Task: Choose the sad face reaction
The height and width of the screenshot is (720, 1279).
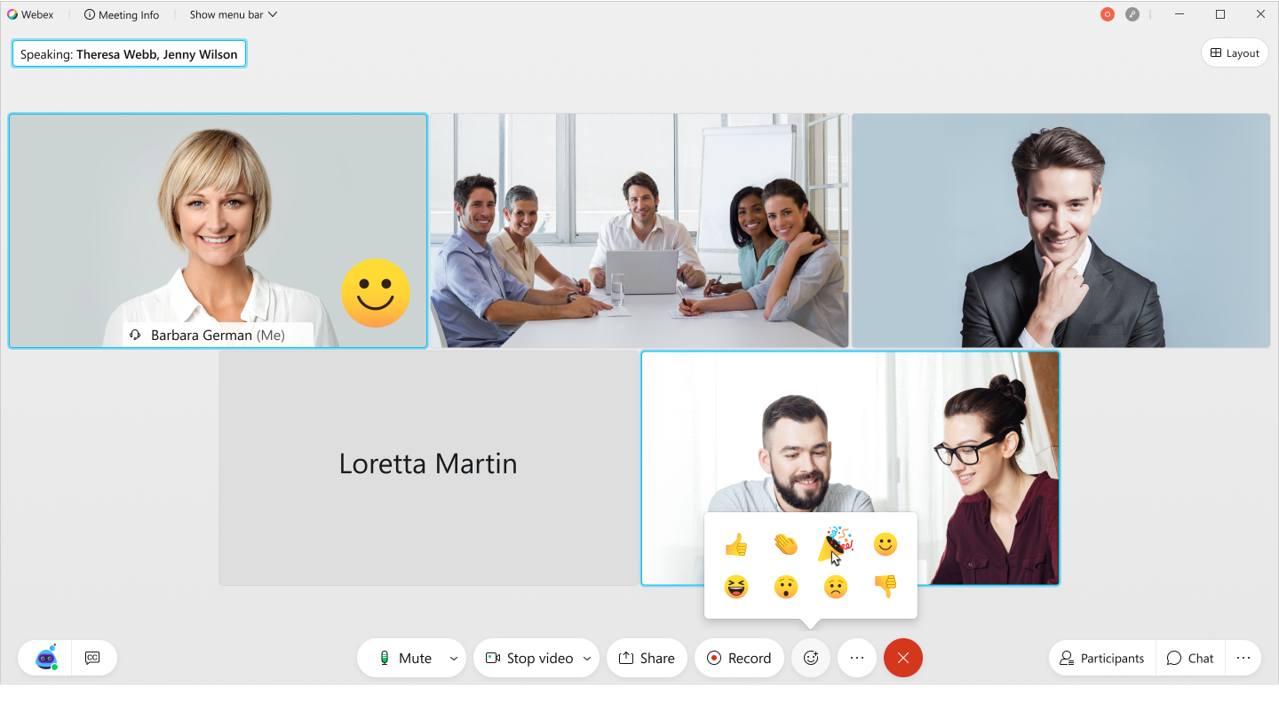Action: (x=836, y=587)
